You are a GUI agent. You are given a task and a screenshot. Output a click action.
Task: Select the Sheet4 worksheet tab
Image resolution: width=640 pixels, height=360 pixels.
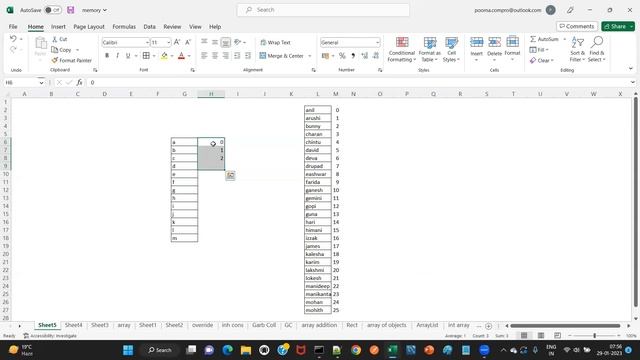point(73,325)
